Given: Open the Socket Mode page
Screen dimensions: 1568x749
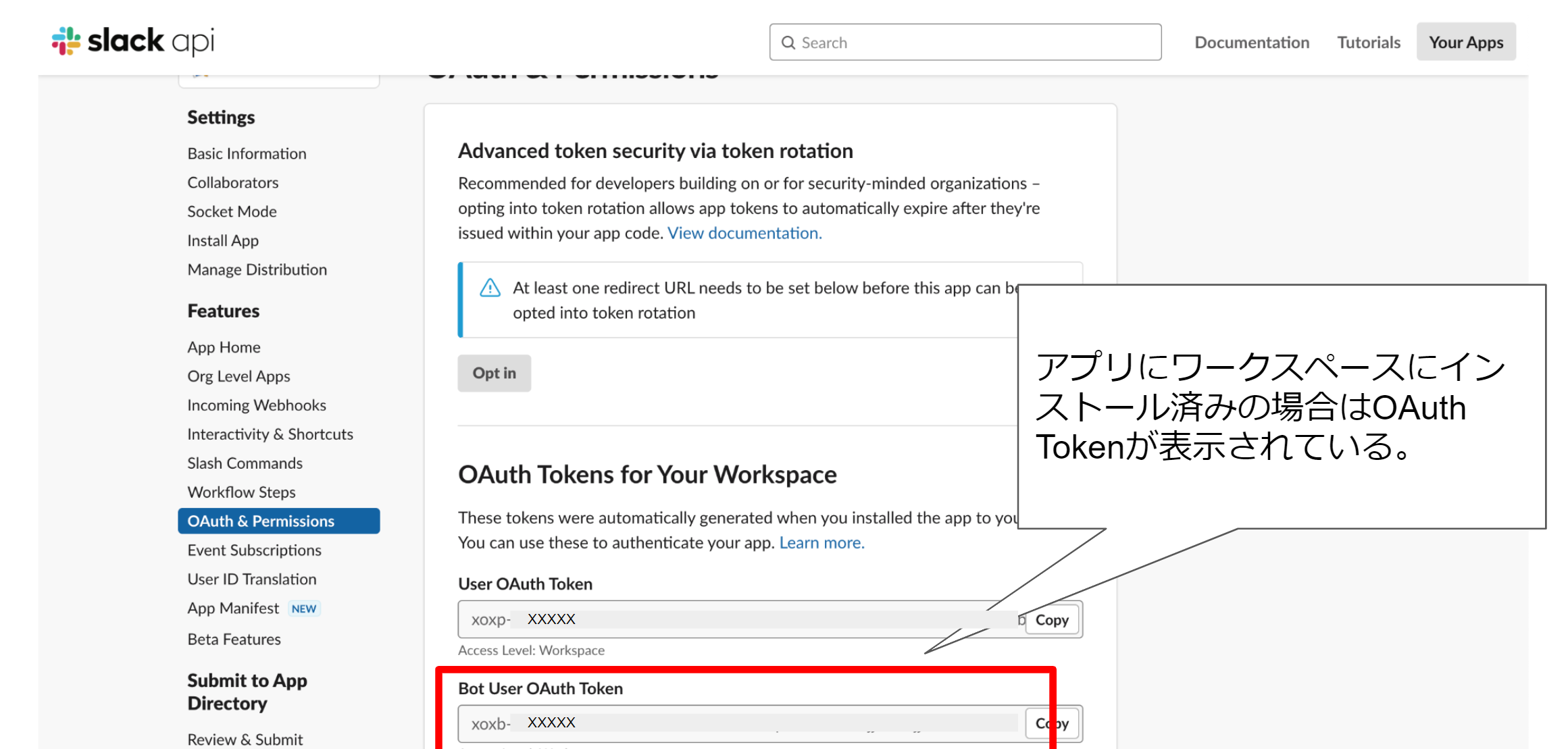Looking at the screenshot, I should click(232, 211).
